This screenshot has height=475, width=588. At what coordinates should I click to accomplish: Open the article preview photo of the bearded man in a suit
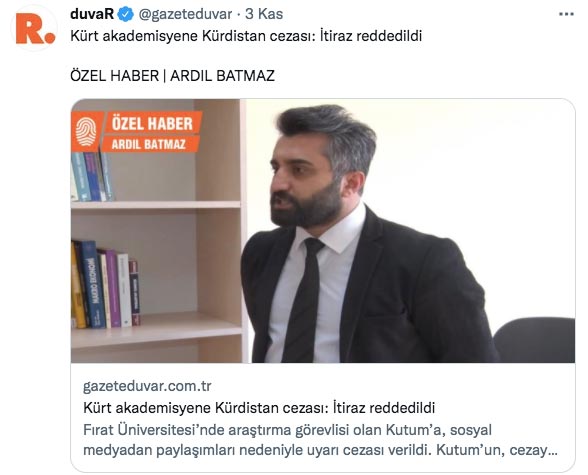click(323, 231)
